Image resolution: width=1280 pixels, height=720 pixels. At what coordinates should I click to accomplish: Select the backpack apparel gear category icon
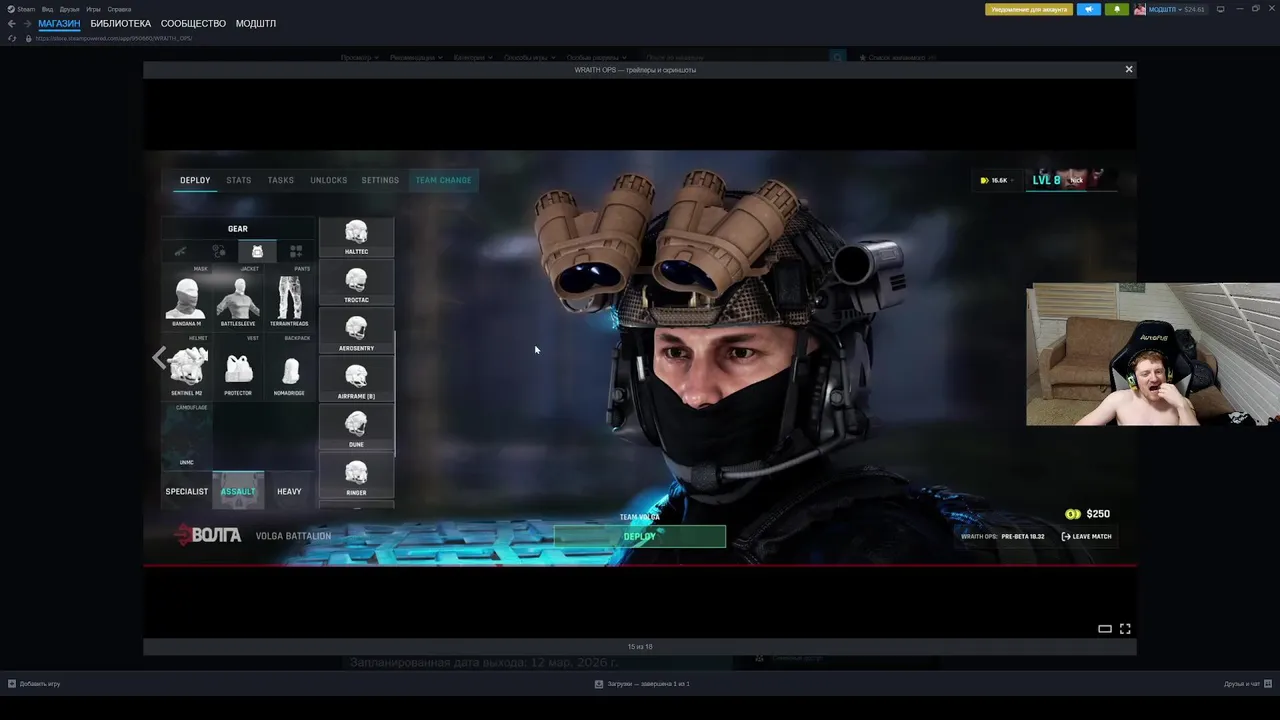point(257,251)
